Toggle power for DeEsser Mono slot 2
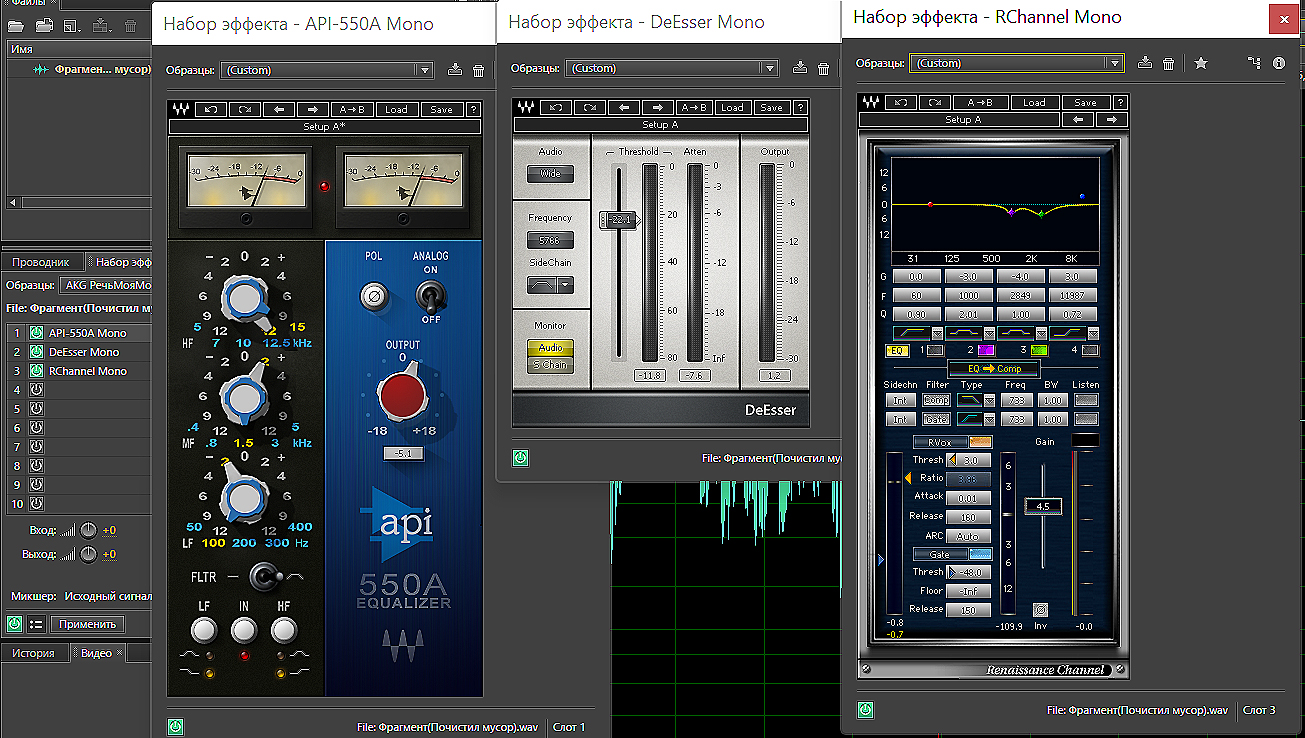 (36, 352)
